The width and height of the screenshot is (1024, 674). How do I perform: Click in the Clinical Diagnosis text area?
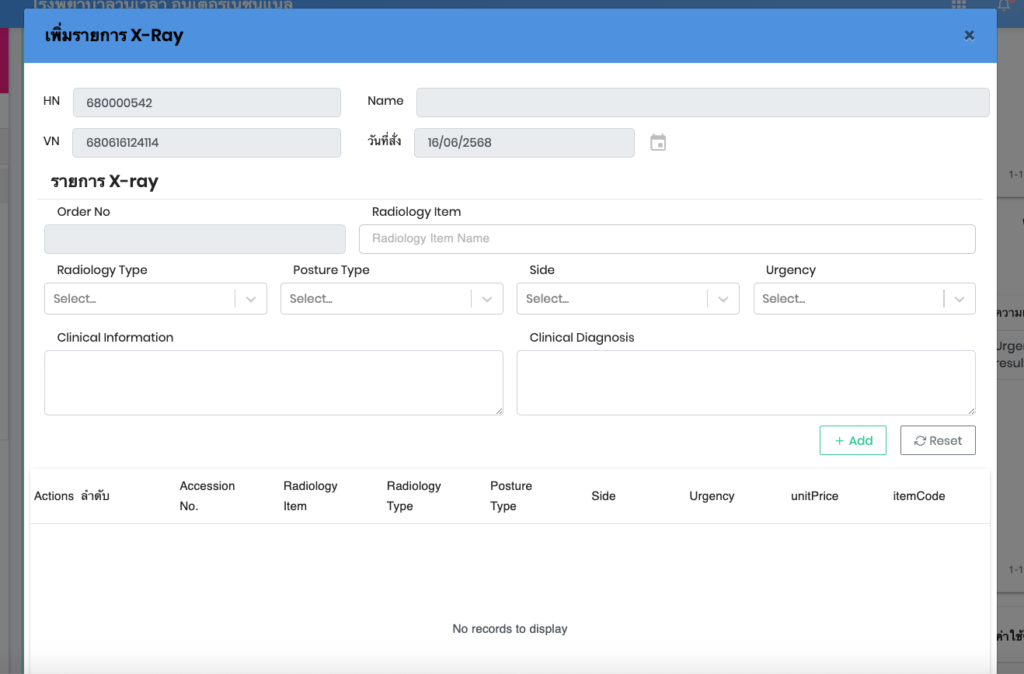tap(745, 382)
